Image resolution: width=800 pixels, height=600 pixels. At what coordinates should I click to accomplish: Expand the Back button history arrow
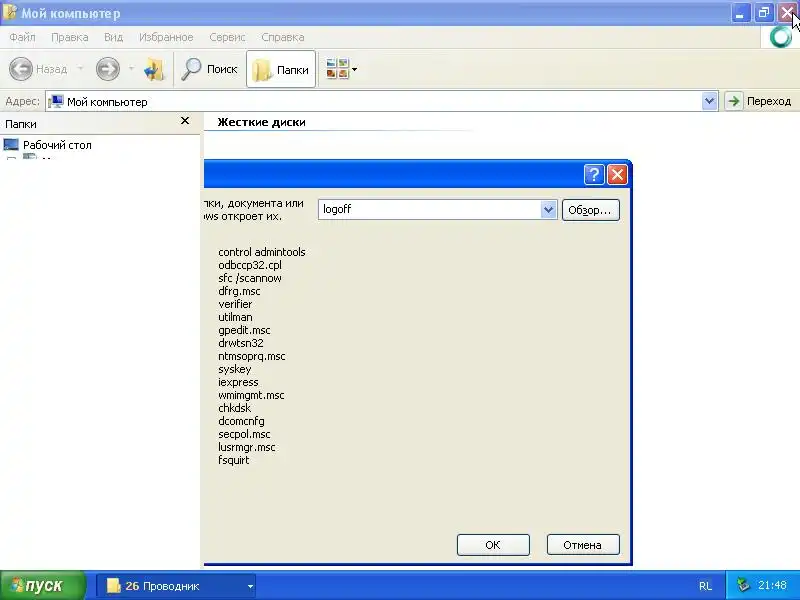pyautogui.click(x=80, y=68)
